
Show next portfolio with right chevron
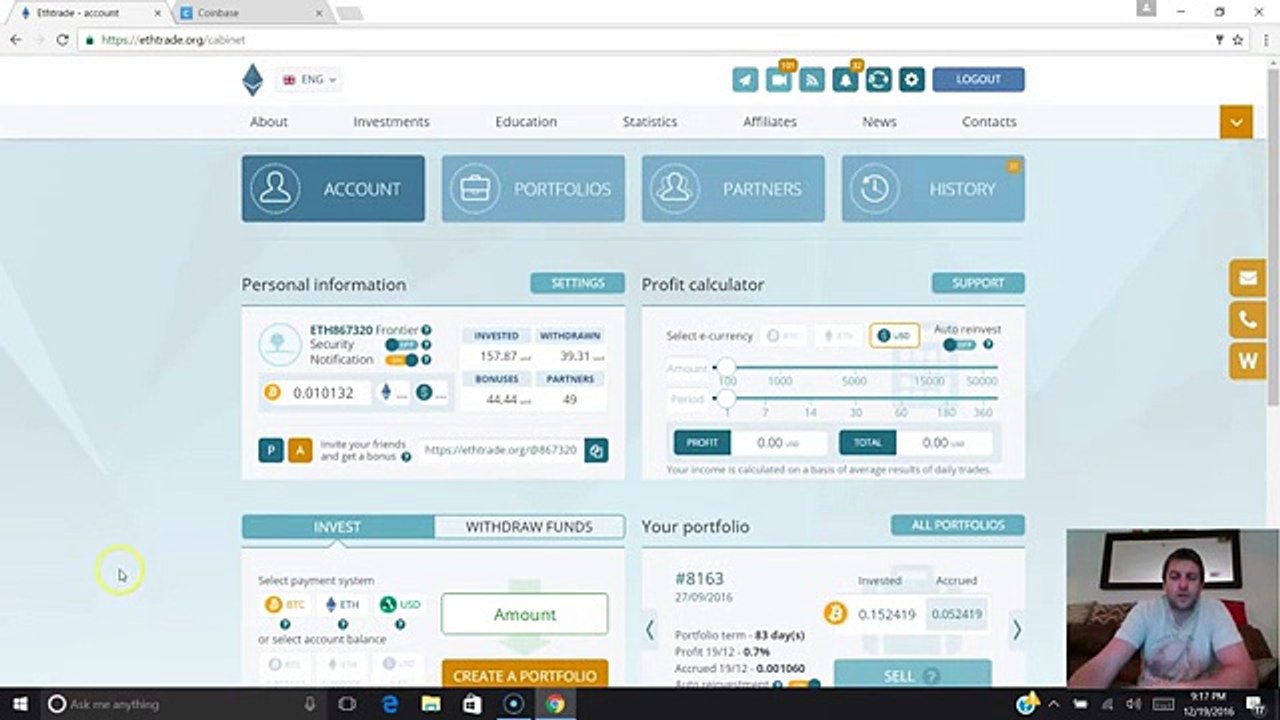[1016, 629]
